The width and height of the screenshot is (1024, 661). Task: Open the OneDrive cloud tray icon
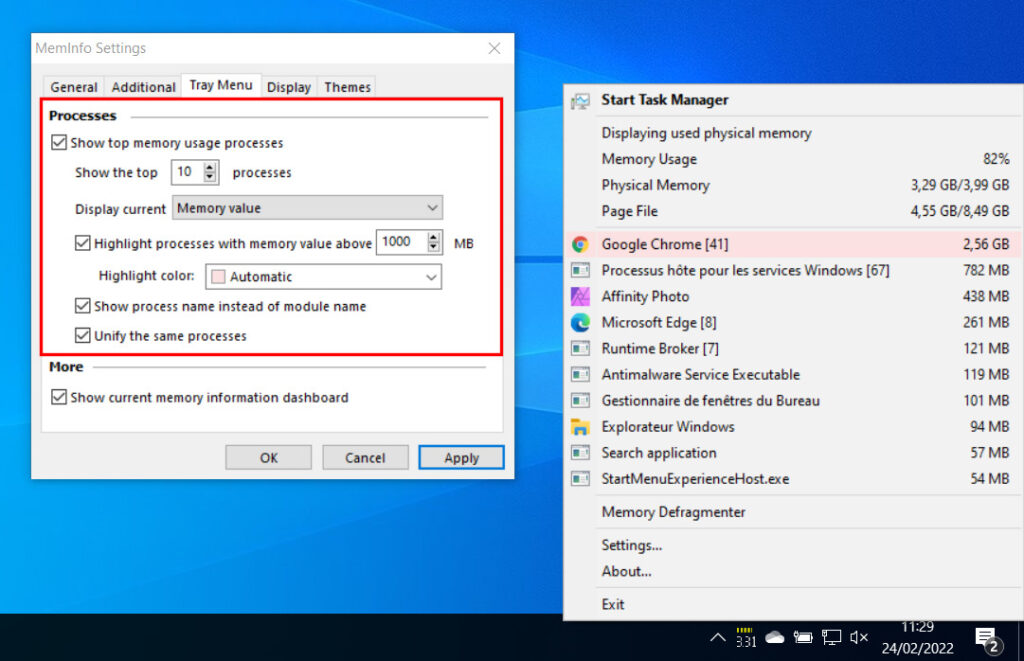click(x=775, y=637)
